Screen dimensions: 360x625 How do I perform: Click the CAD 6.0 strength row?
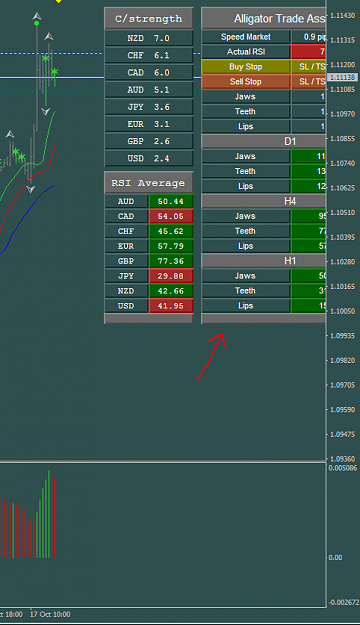click(149, 73)
